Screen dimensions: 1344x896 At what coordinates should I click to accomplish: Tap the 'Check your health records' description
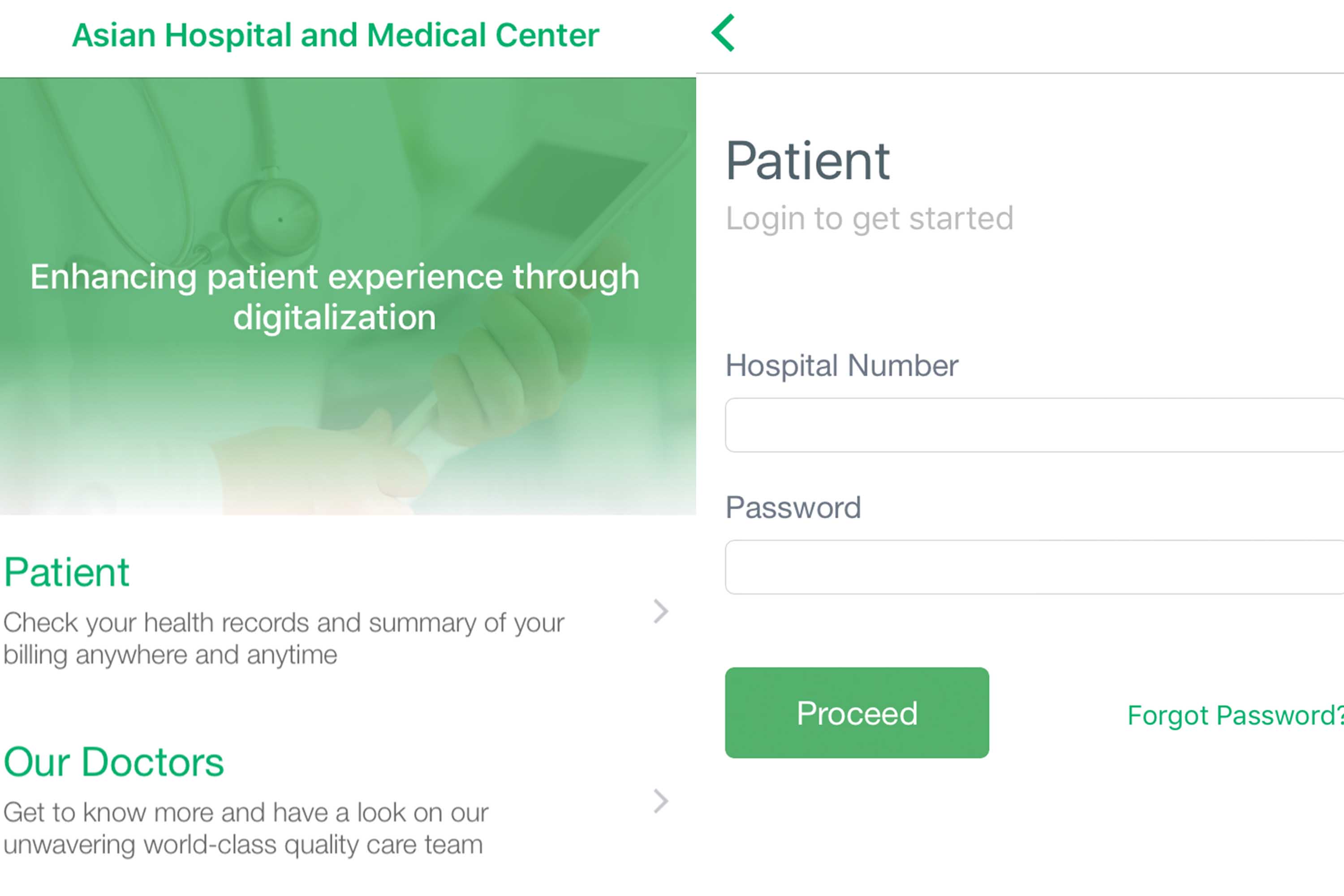coord(283,638)
